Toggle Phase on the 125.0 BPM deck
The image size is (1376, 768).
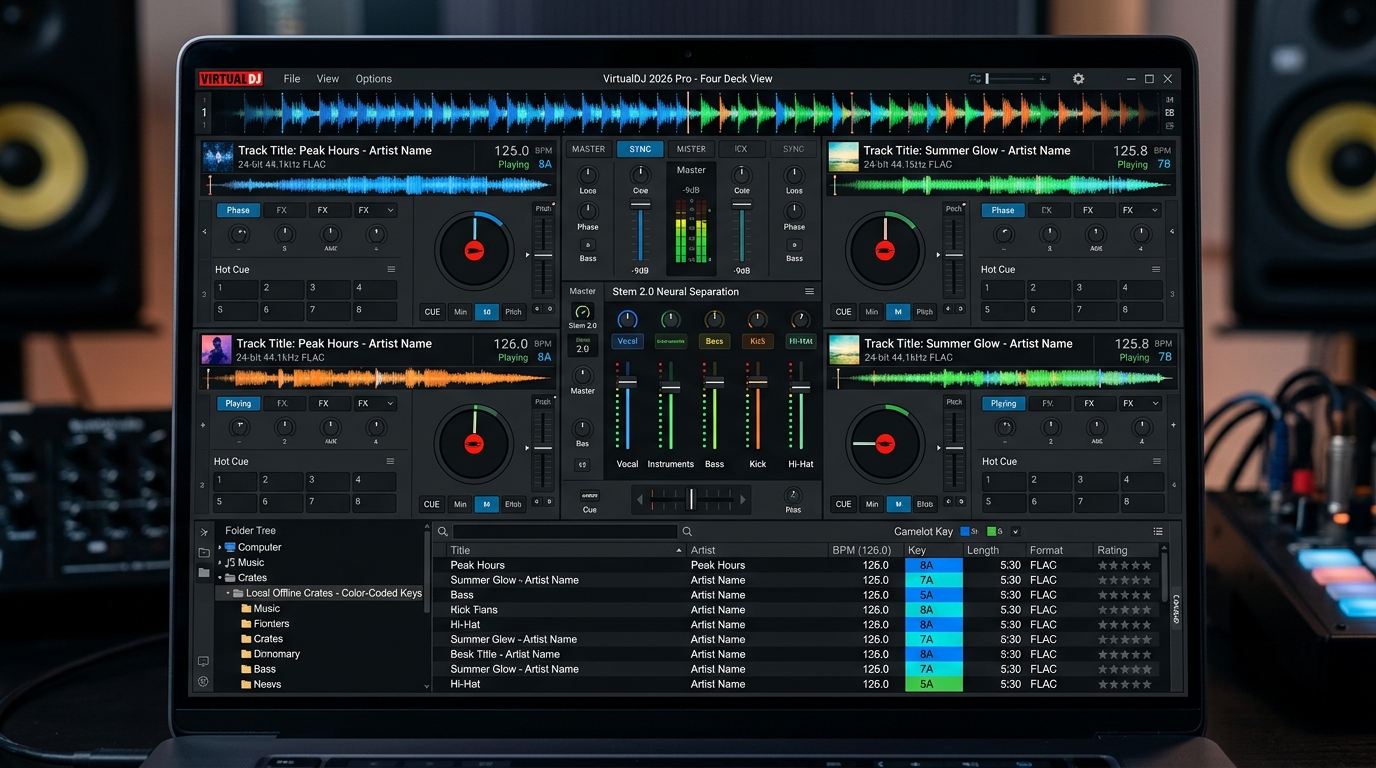238,210
